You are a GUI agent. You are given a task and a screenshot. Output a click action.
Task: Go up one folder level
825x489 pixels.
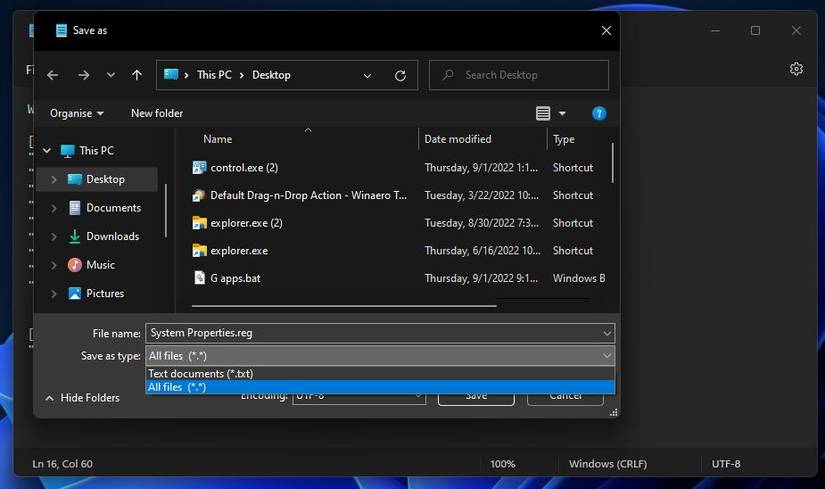coord(137,75)
